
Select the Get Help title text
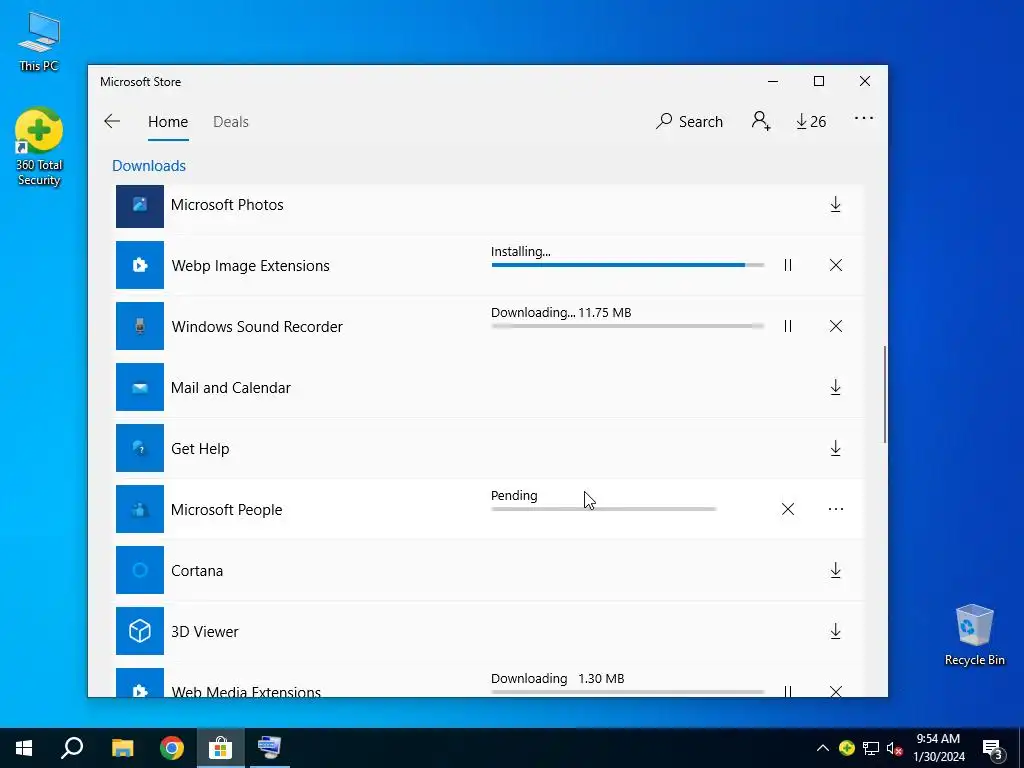tap(200, 449)
